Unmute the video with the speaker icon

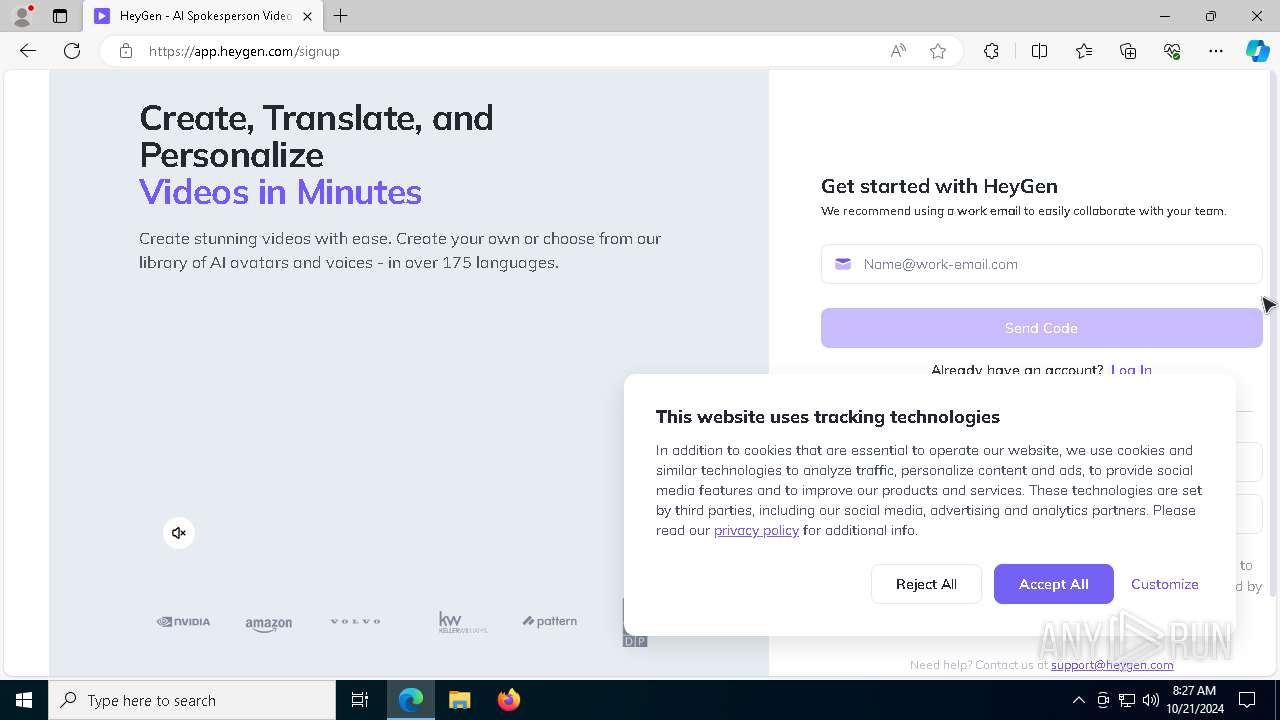coord(179,533)
